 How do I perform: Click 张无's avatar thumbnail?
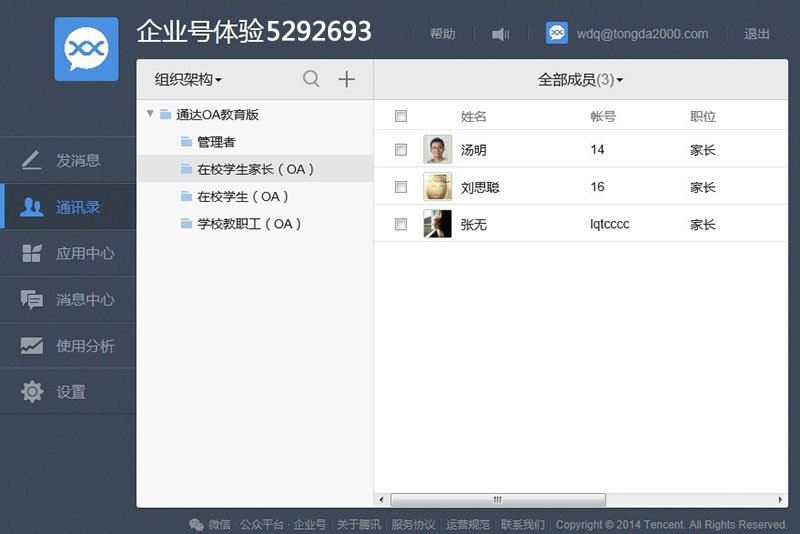pyautogui.click(x=437, y=224)
